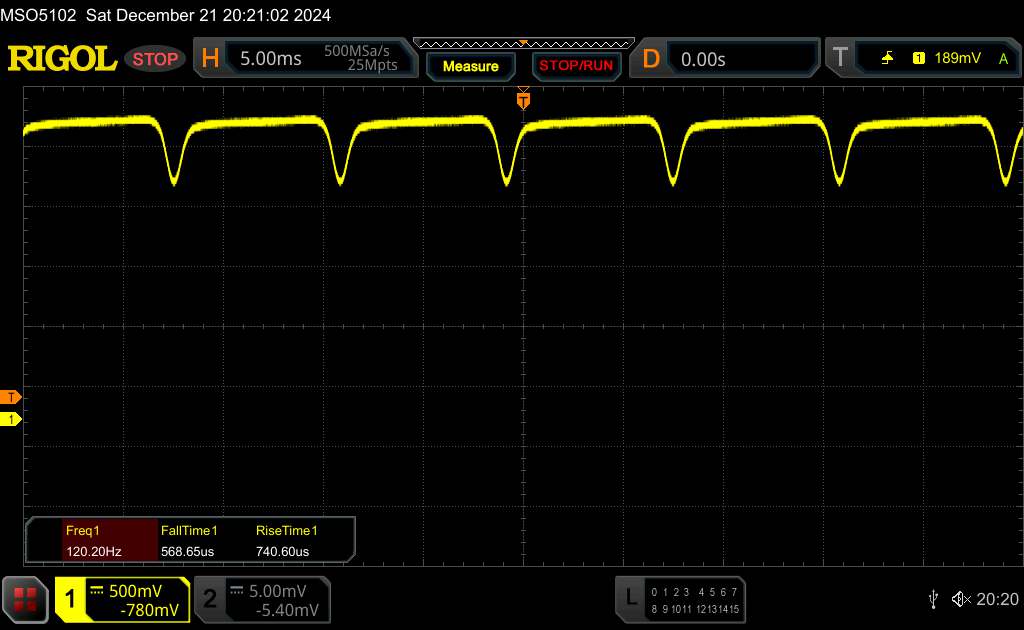Image resolution: width=1024 pixels, height=630 pixels.
Task: Click the orange trigger level marker on left edge
Action: (11, 397)
